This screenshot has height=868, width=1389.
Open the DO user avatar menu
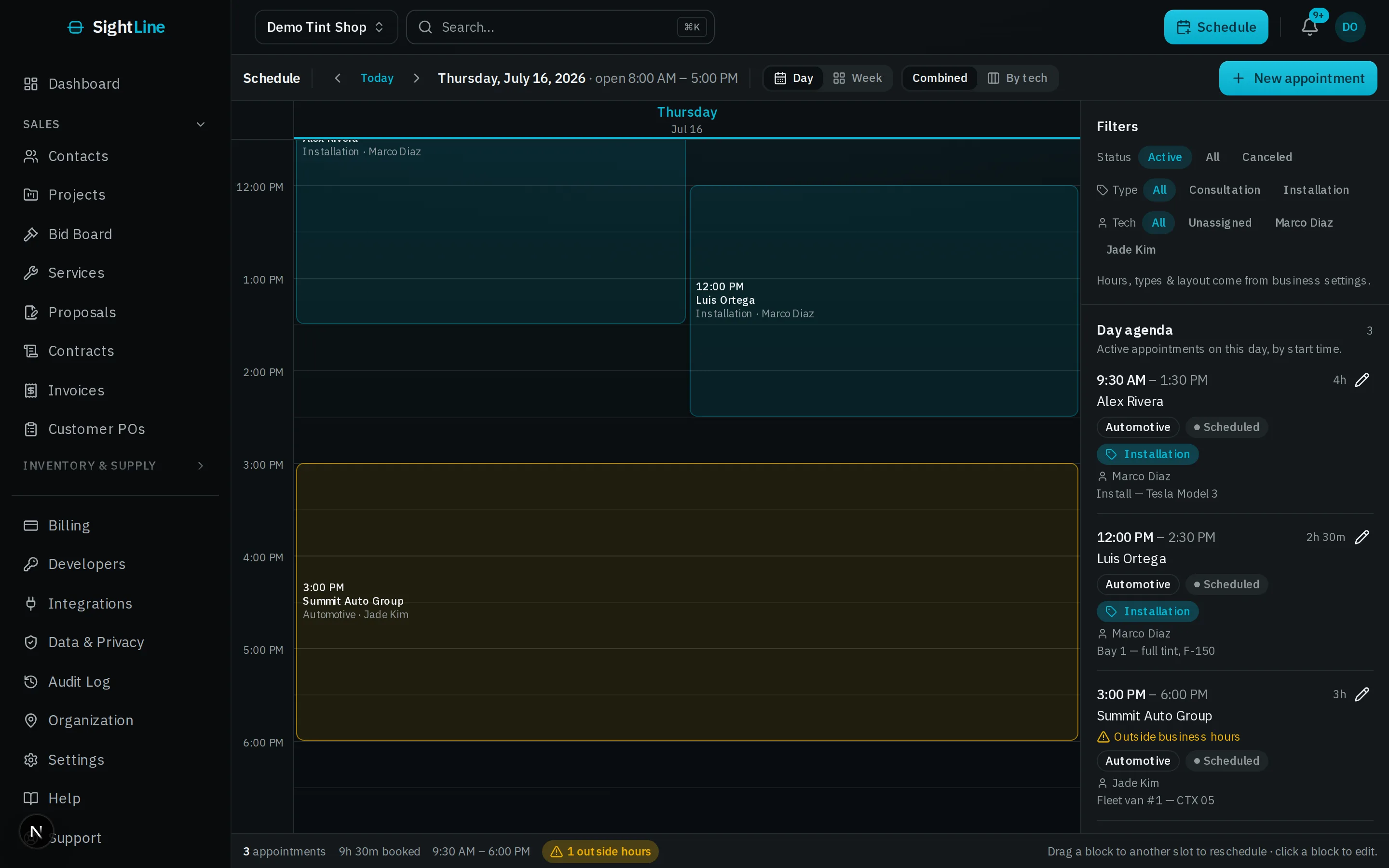(1350, 27)
